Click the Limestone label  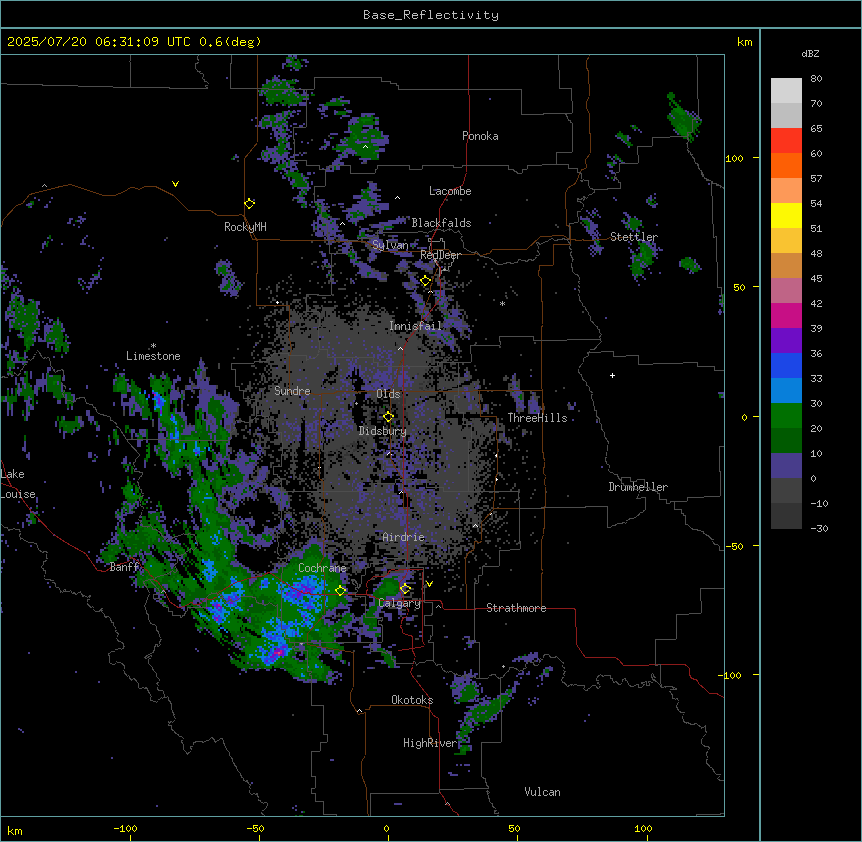(x=153, y=356)
